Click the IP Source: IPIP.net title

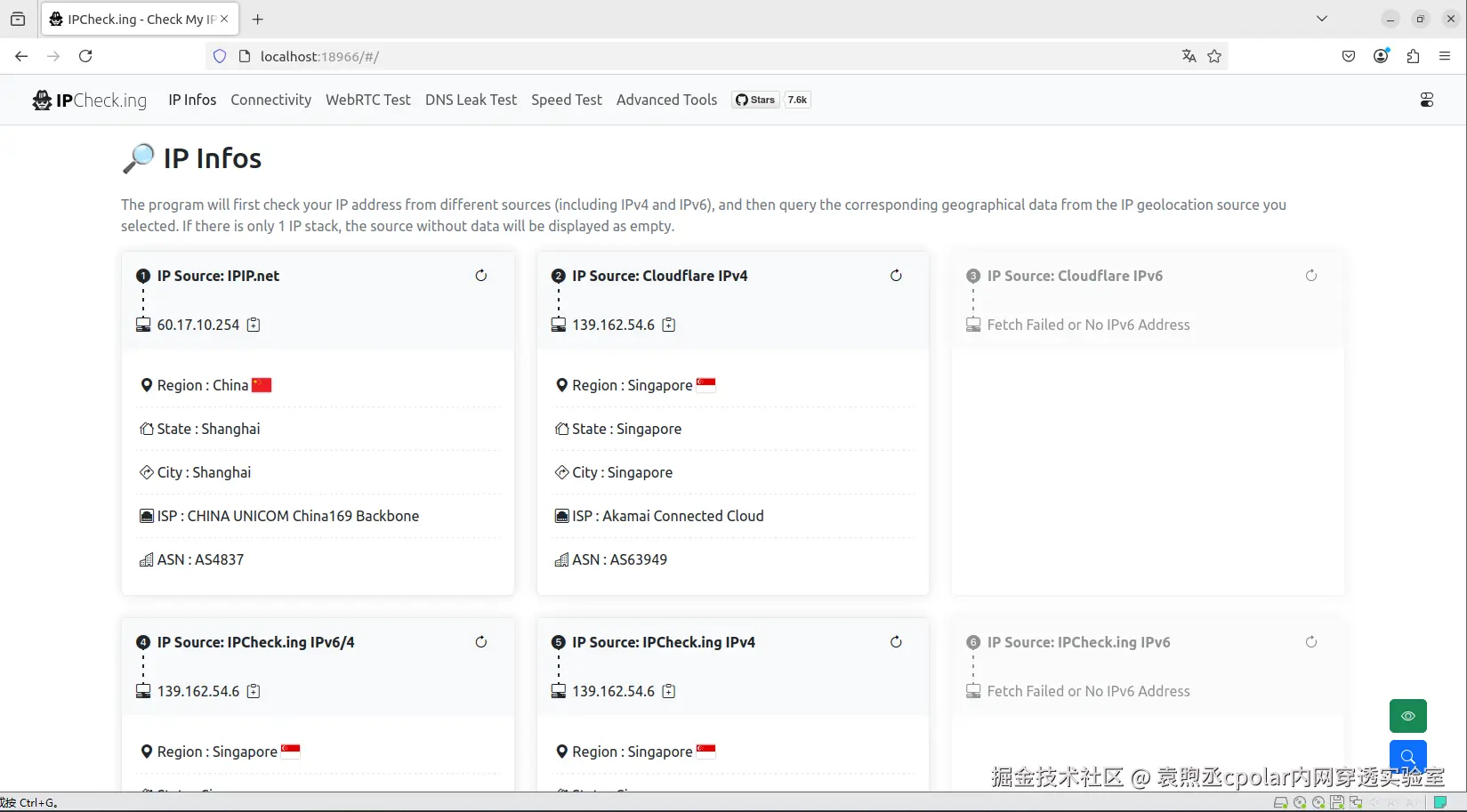pyautogui.click(x=218, y=276)
